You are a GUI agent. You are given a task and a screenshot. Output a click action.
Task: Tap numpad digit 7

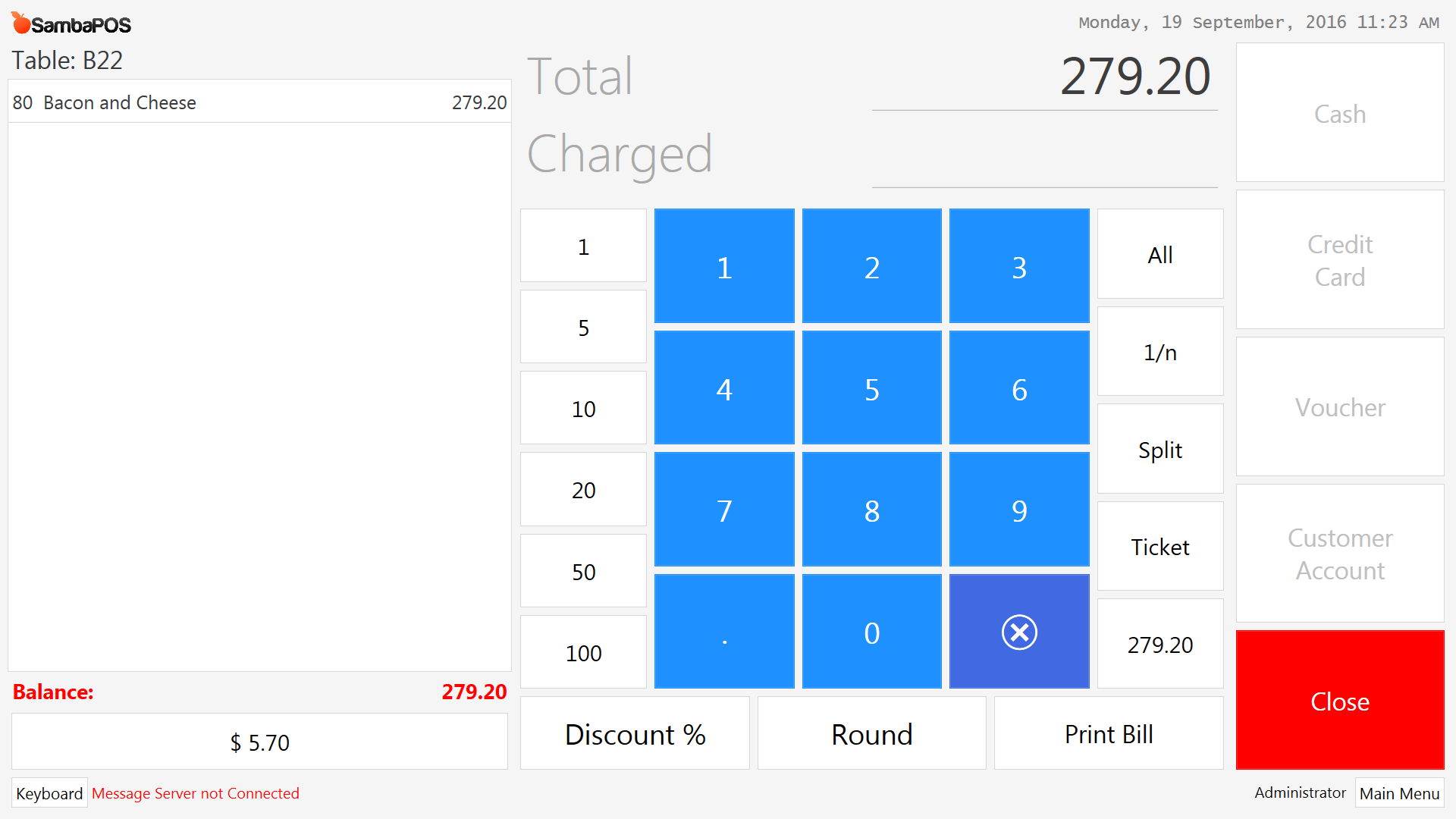click(724, 510)
